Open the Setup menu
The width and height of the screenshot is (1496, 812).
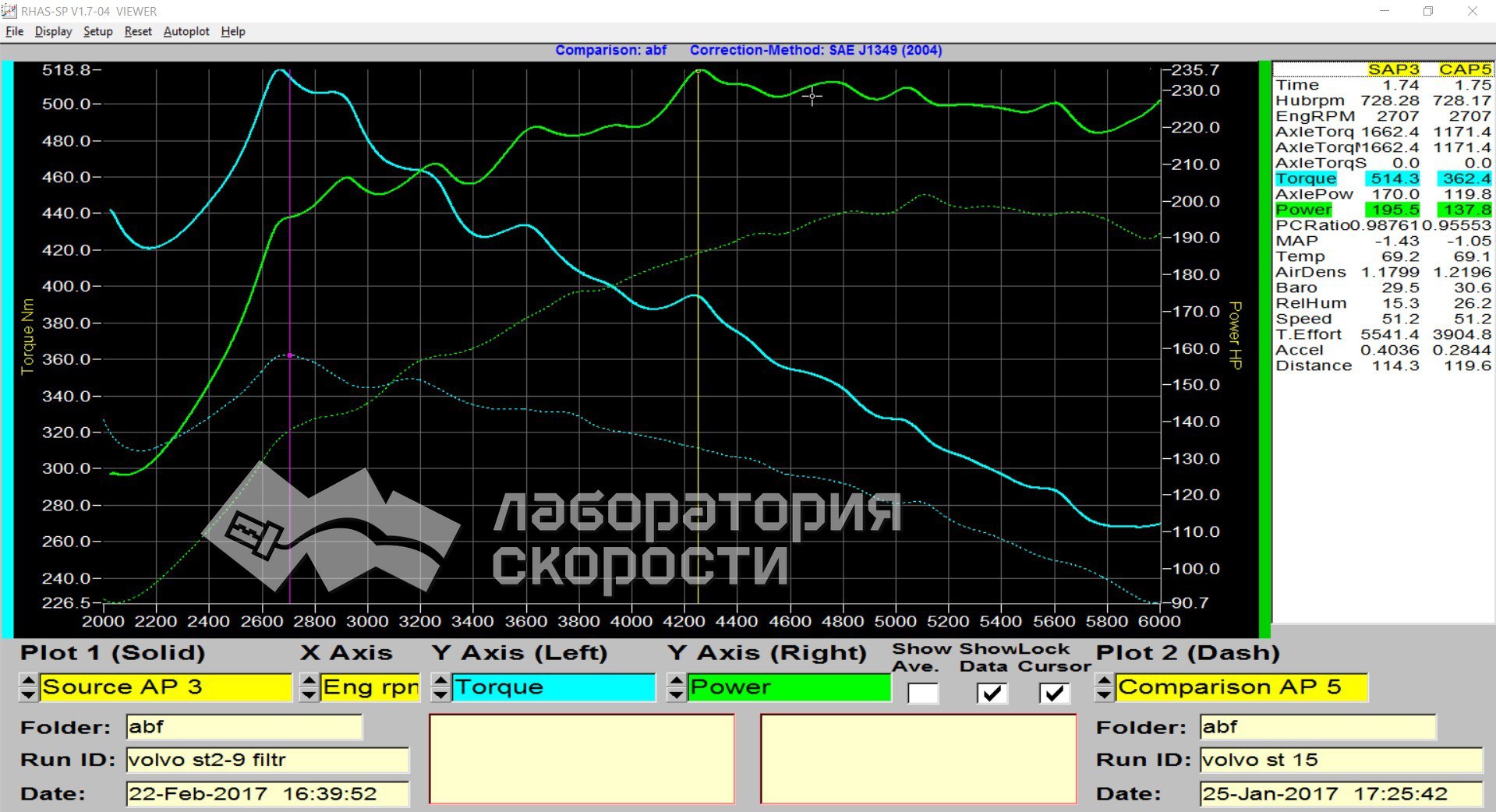[x=98, y=31]
